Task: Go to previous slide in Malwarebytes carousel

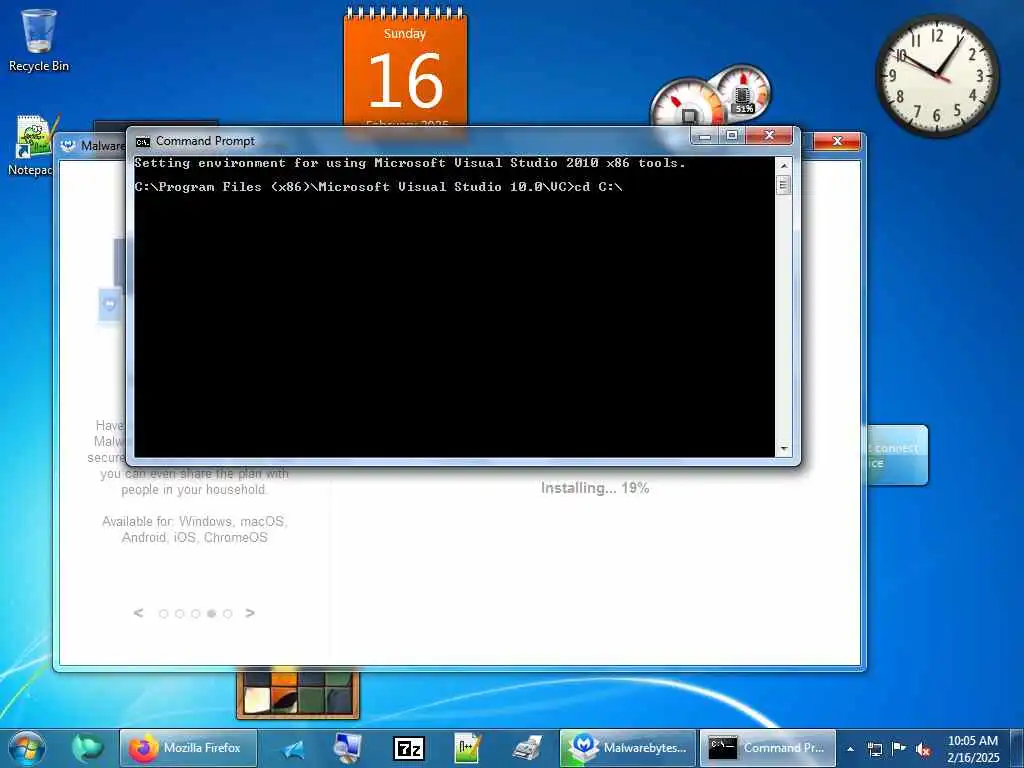Action: point(138,613)
